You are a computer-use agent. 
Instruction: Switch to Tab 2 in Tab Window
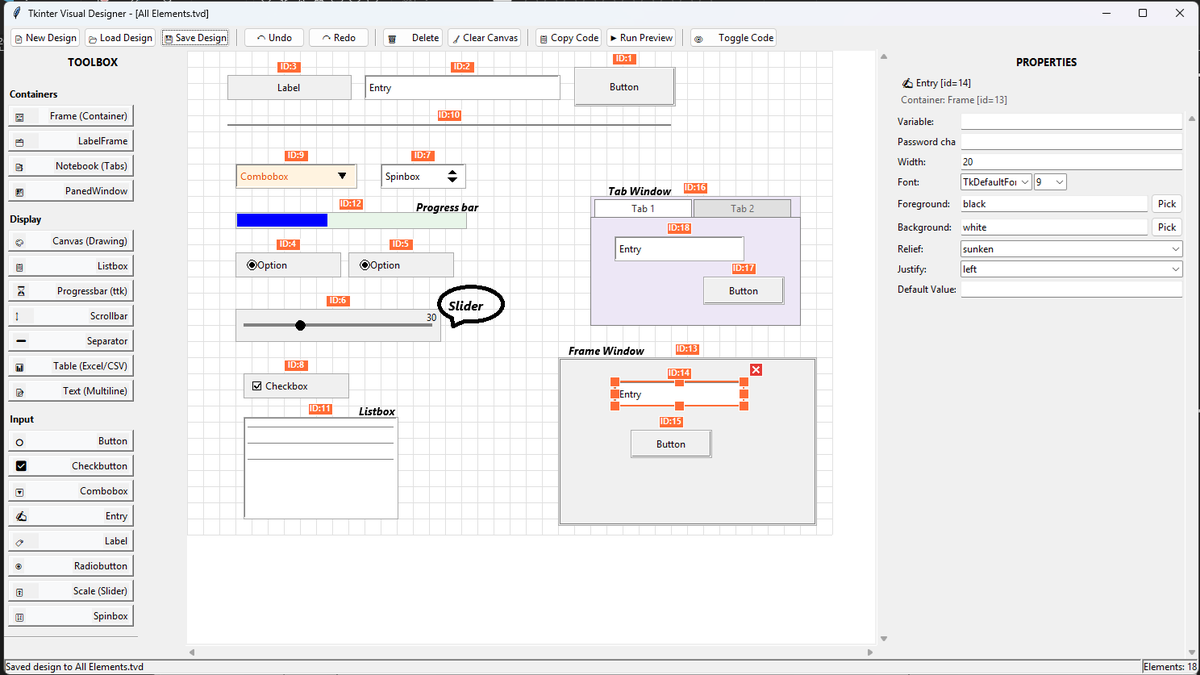(x=742, y=208)
